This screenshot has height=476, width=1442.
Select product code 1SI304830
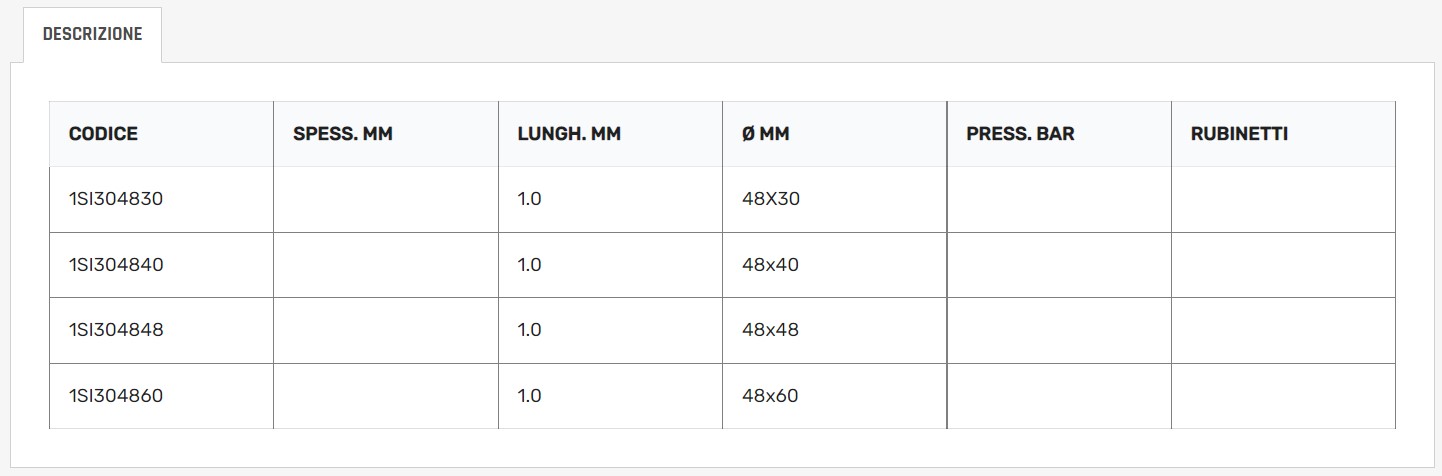click(x=116, y=199)
